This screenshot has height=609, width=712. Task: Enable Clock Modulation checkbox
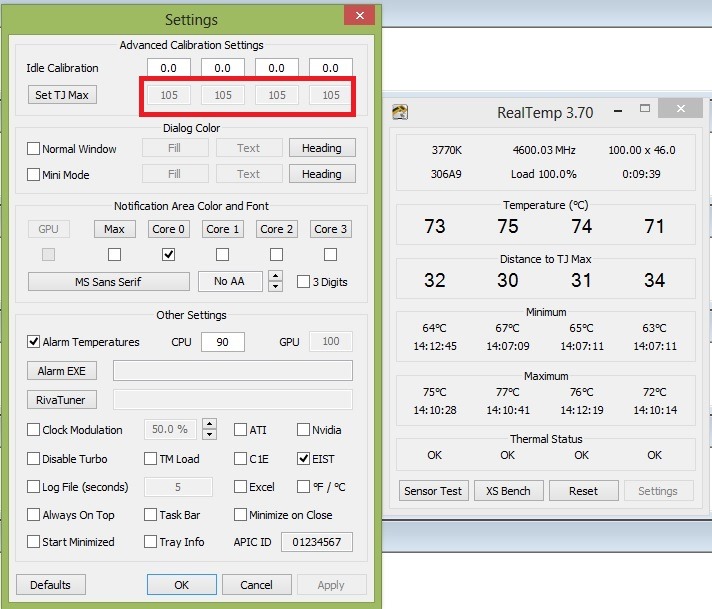(x=33, y=430)
